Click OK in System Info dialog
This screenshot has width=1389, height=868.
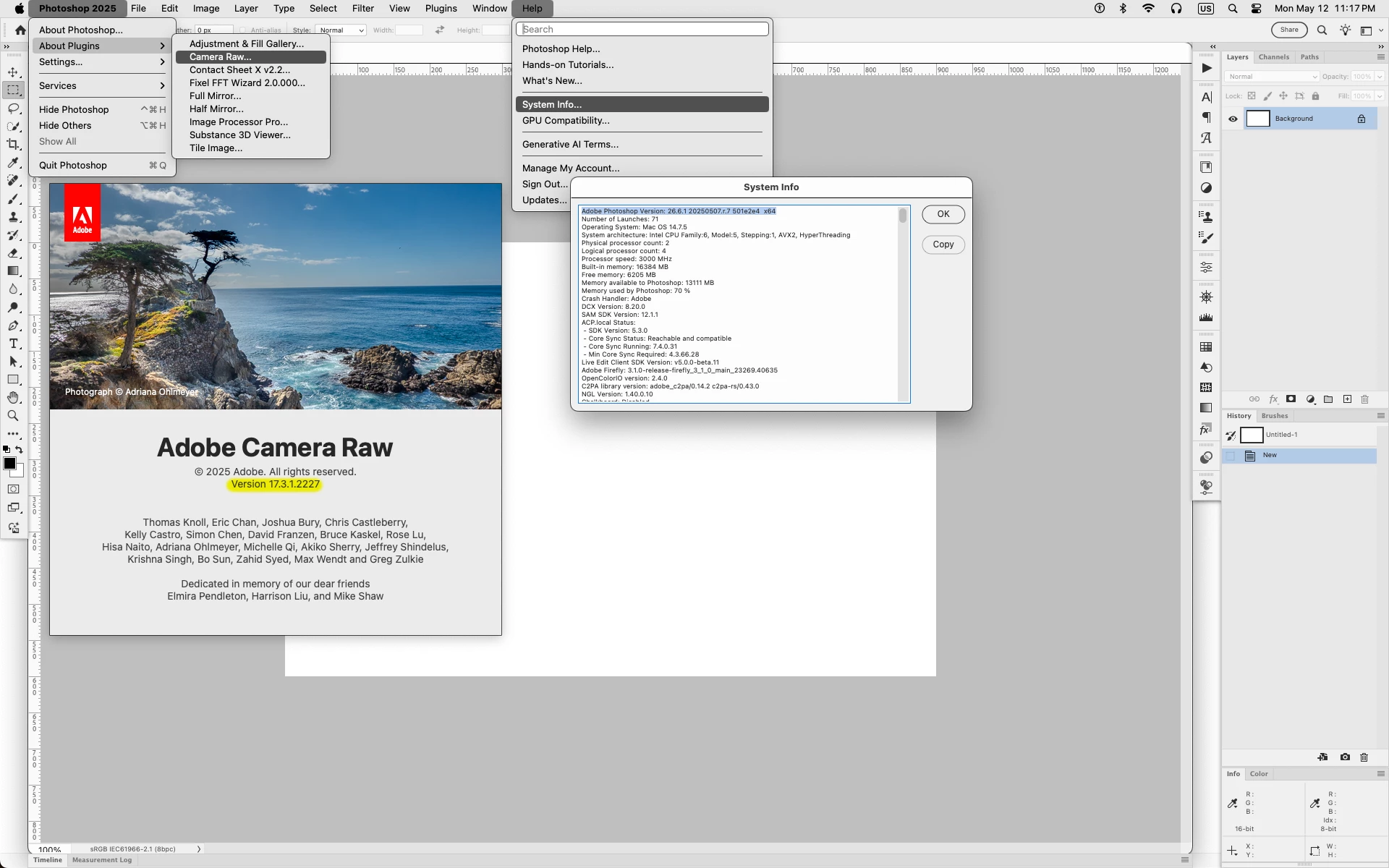point(943,214)
